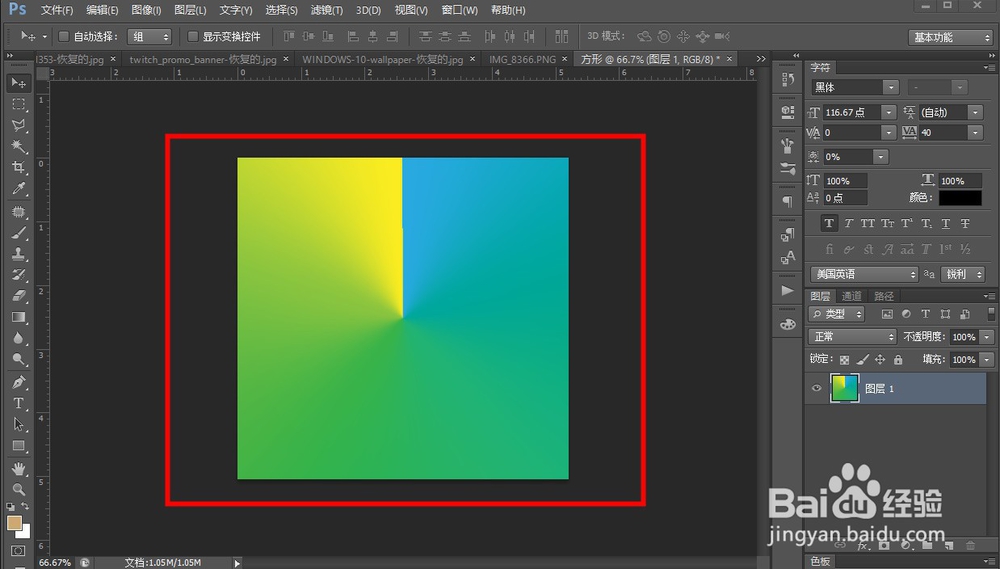The height and width of the screenshot is (569, 1000).
Task: Swap foreground and background colors
Action: (25, 506)
